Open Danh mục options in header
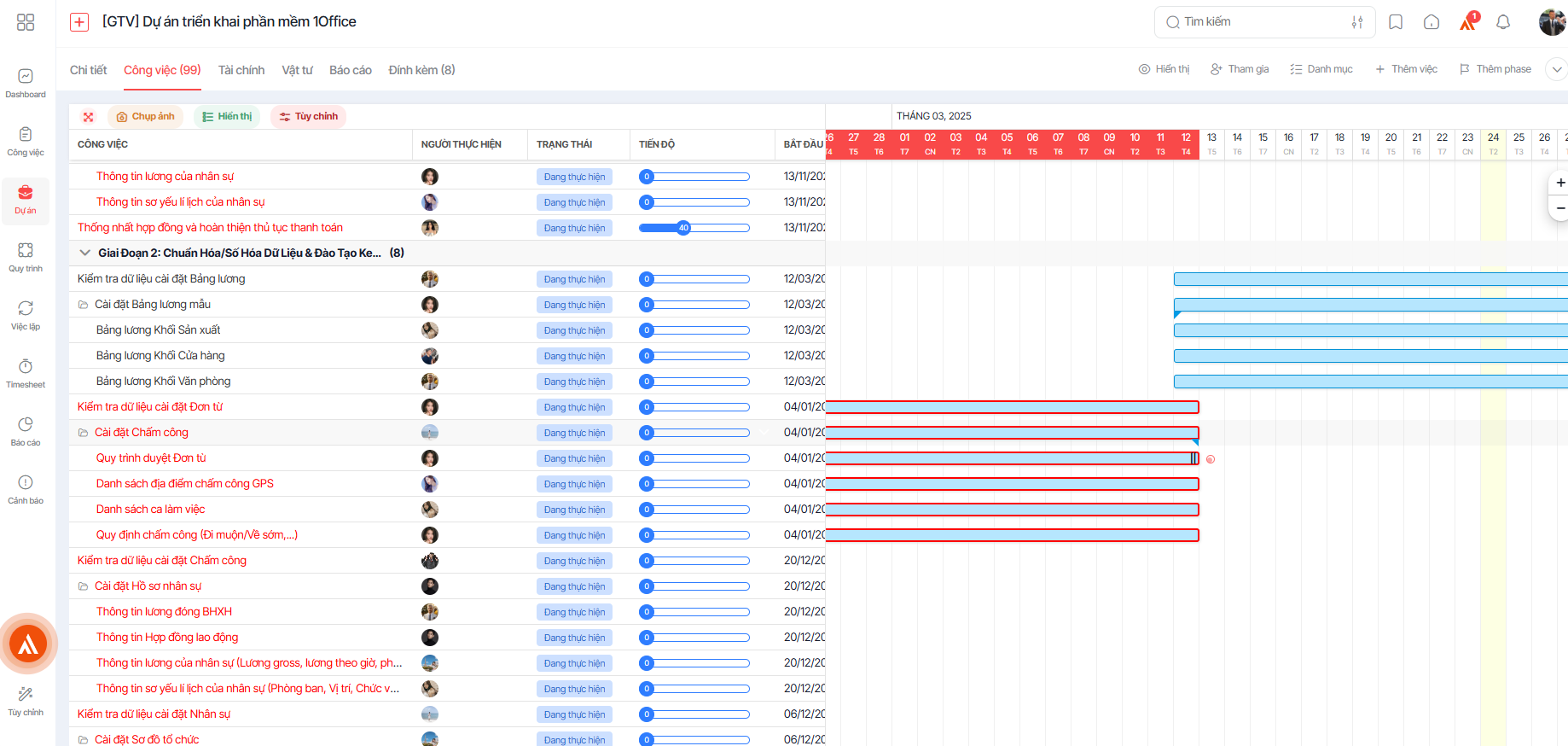The width and height of the screenshot is (1568, 746). click(1321, 69)
